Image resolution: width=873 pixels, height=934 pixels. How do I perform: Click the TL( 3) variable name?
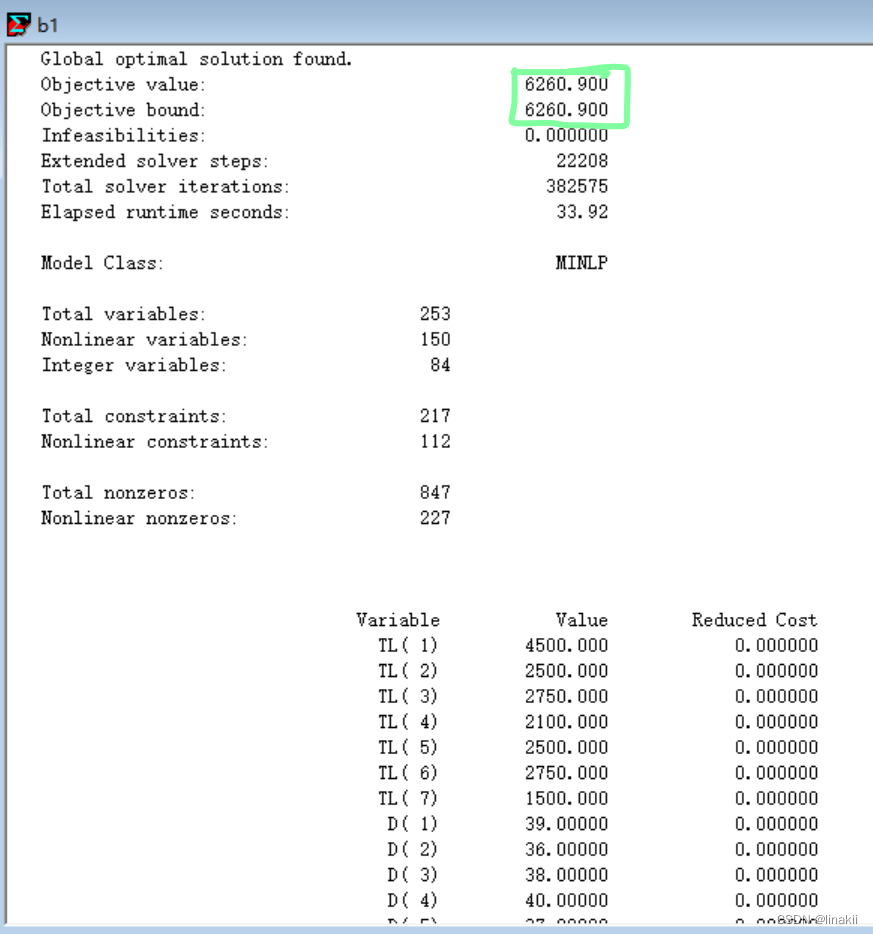[x=409, y=697]
